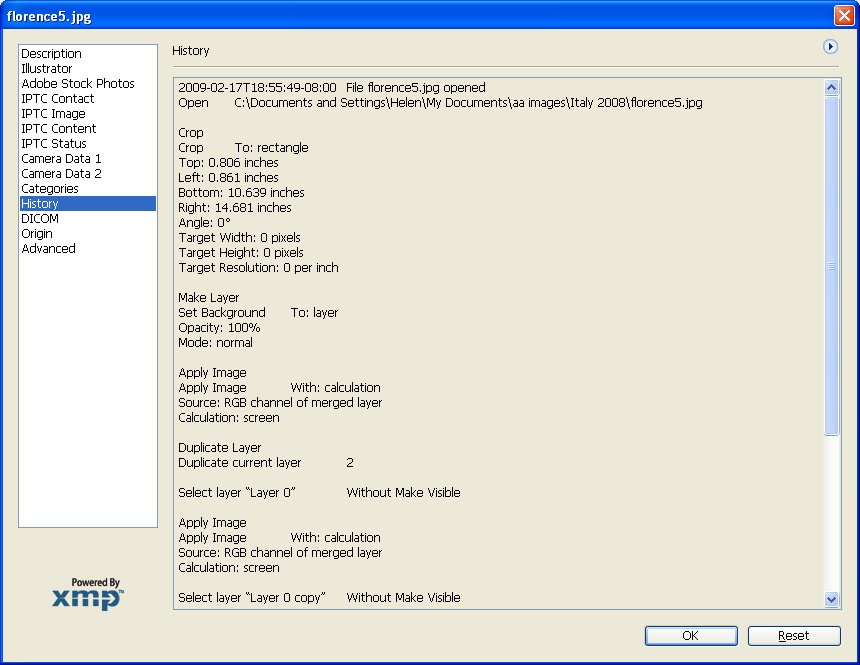The width and height of the screenshot is (860, 665).
Task: Click 'Mode: normal' text
Action: click(215, 343)
